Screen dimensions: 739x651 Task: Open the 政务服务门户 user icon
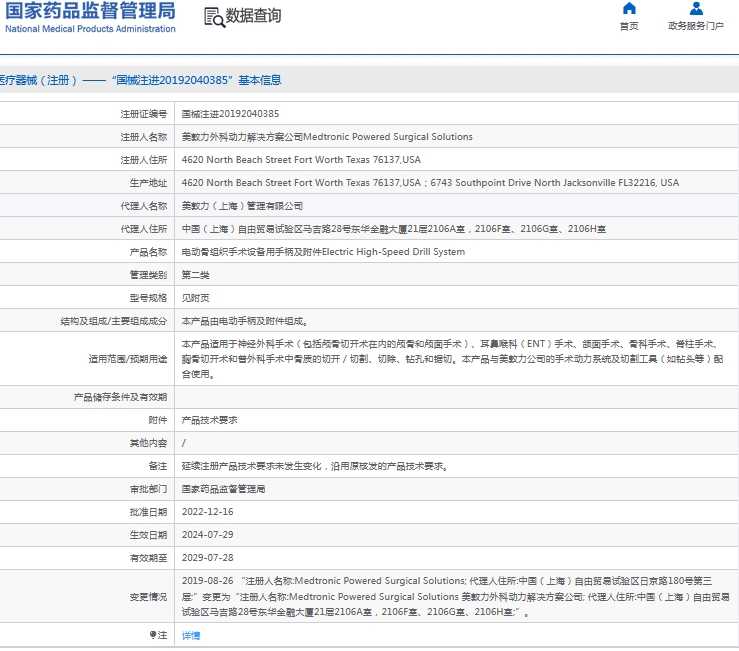click(x=696, y=8)
